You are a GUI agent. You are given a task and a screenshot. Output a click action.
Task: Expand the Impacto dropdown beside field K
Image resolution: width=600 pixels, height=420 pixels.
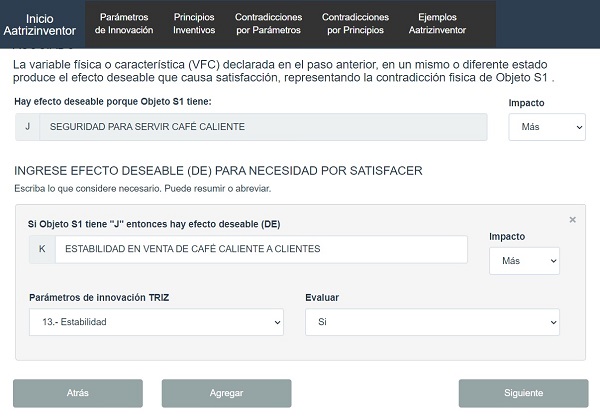524,260
